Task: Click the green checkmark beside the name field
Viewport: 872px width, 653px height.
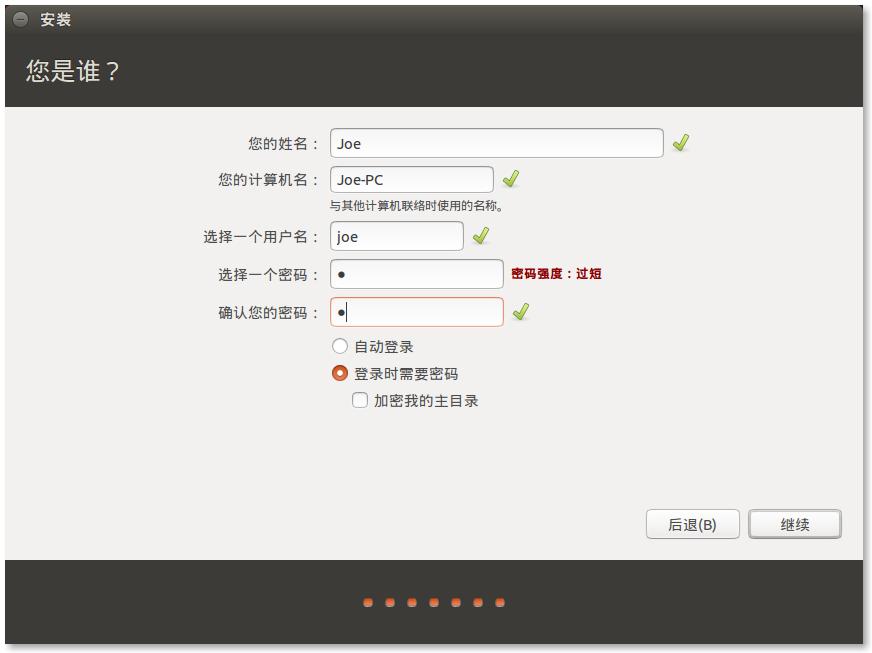Action: [681, 143]
